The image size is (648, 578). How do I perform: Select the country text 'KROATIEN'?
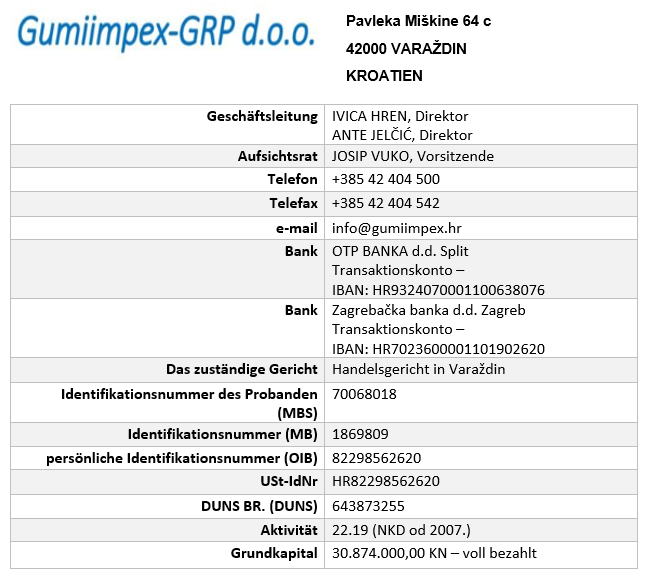pos(384,76)
